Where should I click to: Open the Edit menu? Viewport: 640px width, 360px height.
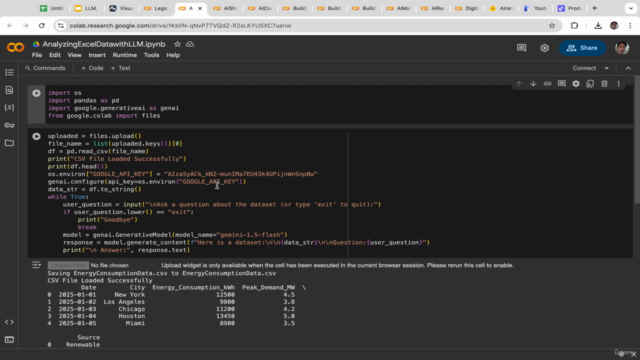tap(55, 55)
